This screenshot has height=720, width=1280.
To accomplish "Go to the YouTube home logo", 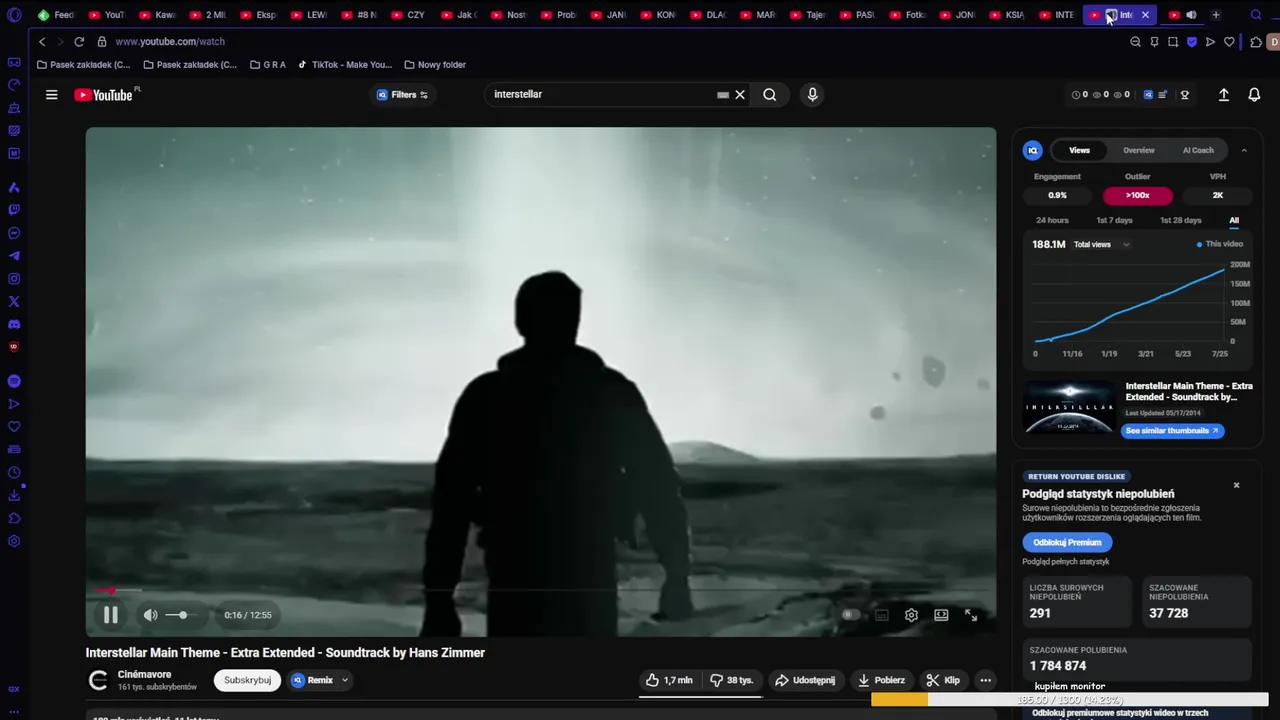I will tap(103, 95).
